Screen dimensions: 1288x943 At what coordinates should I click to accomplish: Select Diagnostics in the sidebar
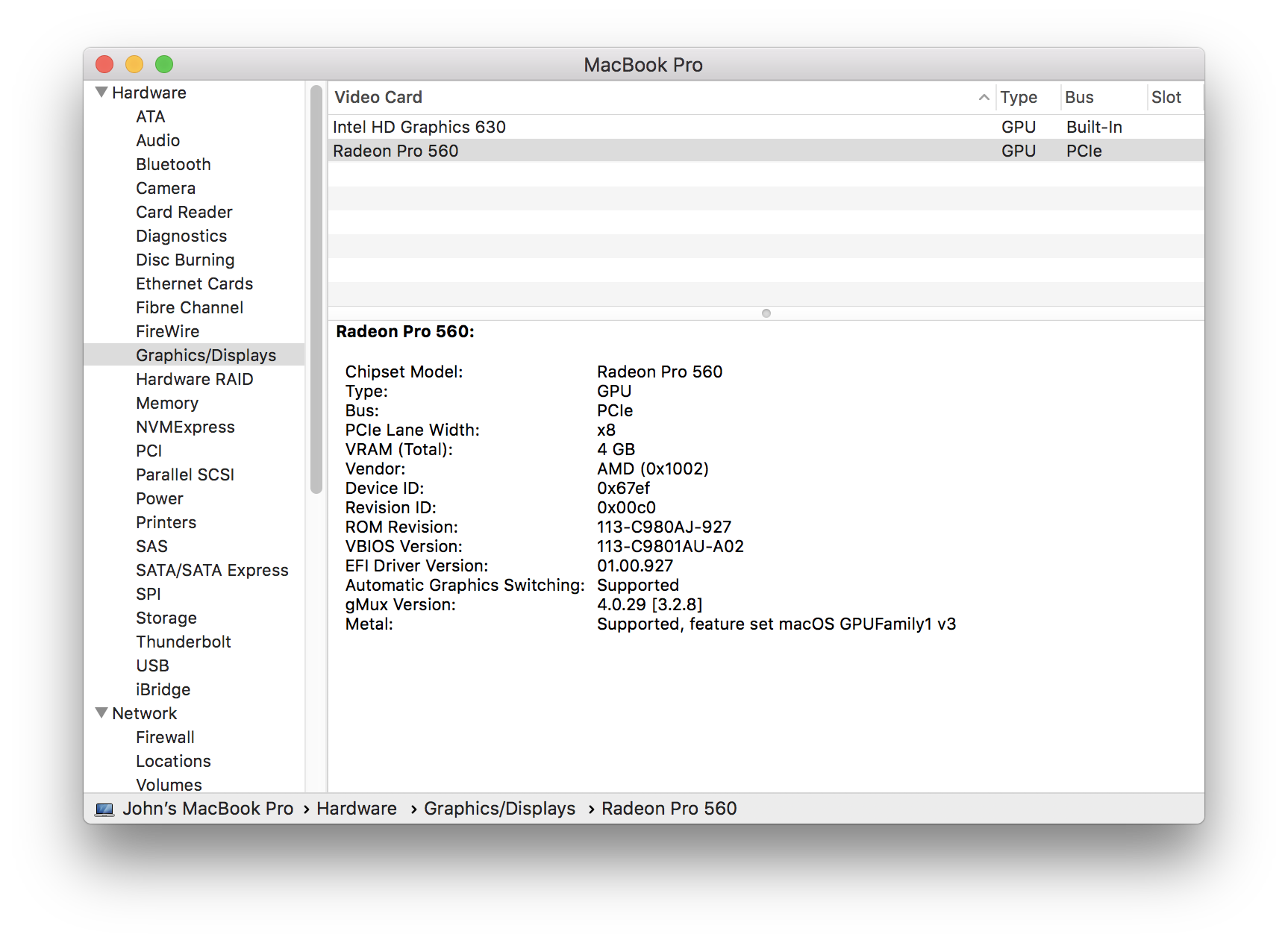tap(181, 236)
